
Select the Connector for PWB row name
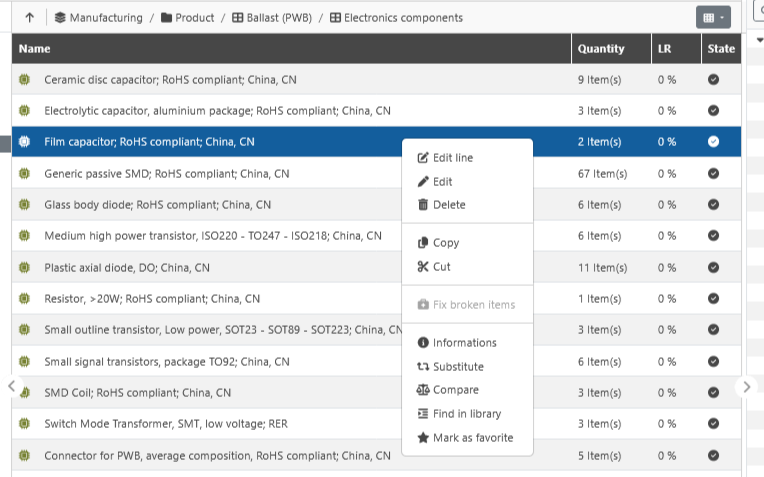[217, 456]
